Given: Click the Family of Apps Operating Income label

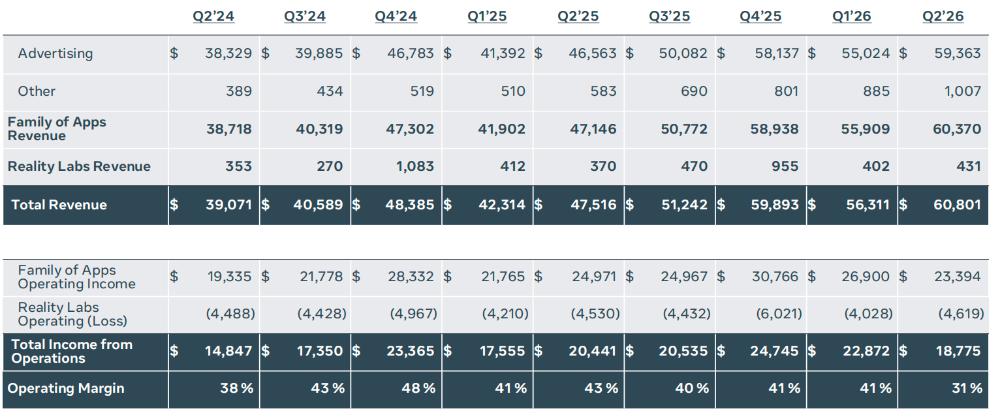Looking at the screenshot, I should (77, 277).
